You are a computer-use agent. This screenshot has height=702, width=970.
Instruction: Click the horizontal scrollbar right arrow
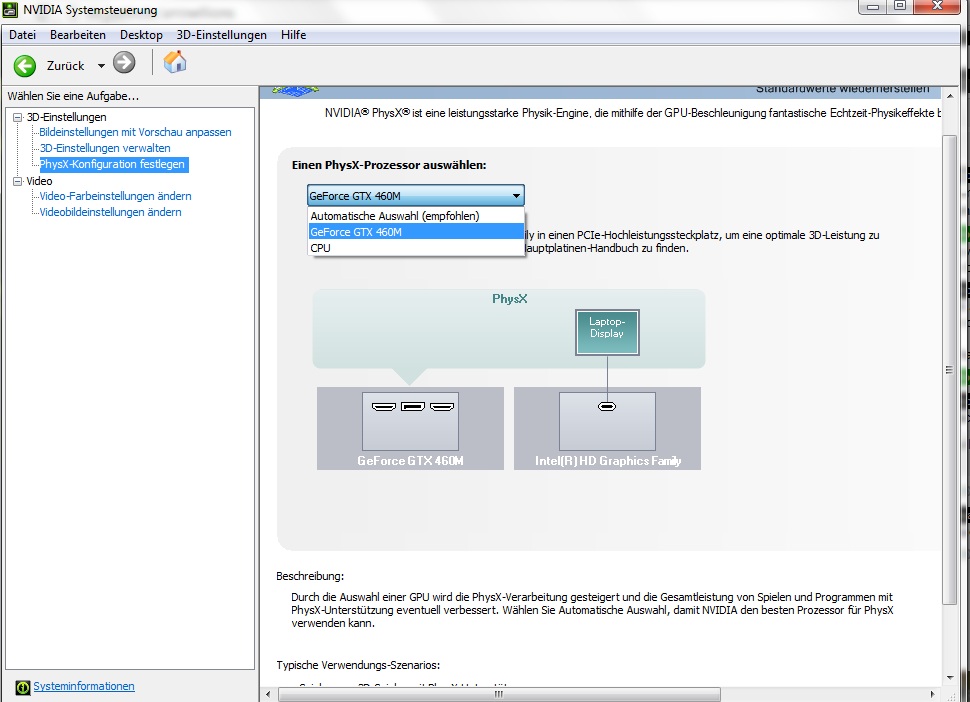[933, 694]
